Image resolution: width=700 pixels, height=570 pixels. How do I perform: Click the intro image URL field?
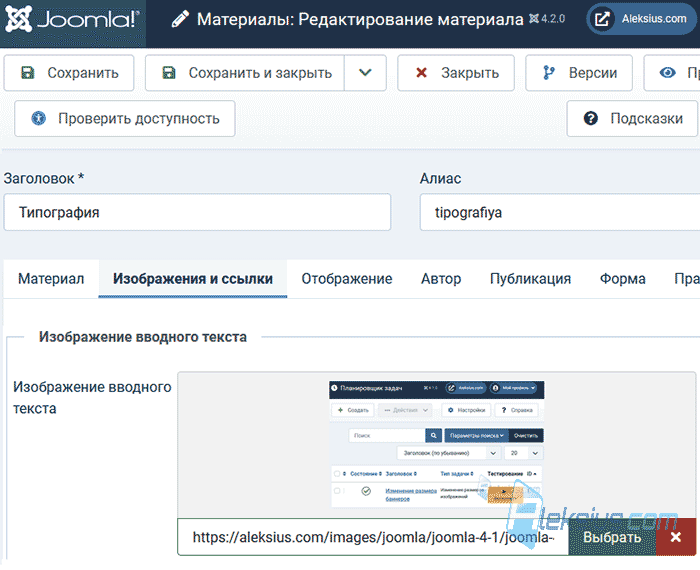[373, 537]
